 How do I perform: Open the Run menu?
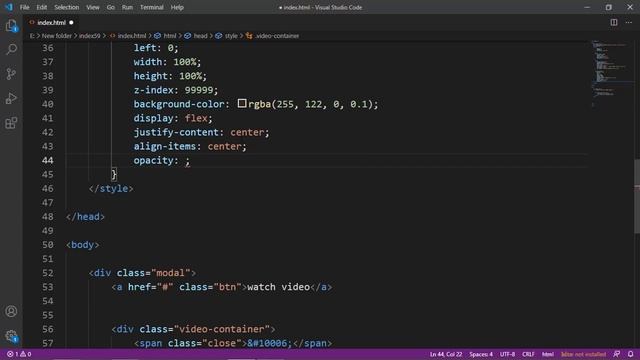click(x=127, y=7)
